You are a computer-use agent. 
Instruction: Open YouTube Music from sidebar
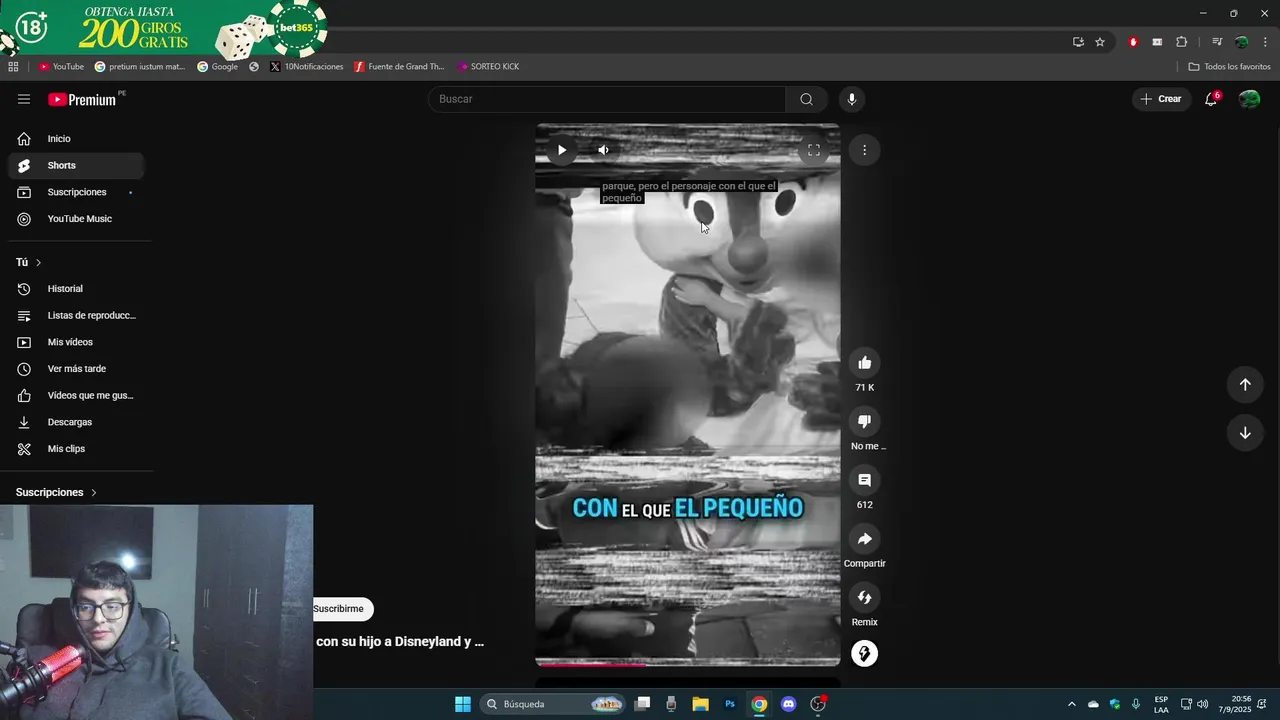(76, 219)
